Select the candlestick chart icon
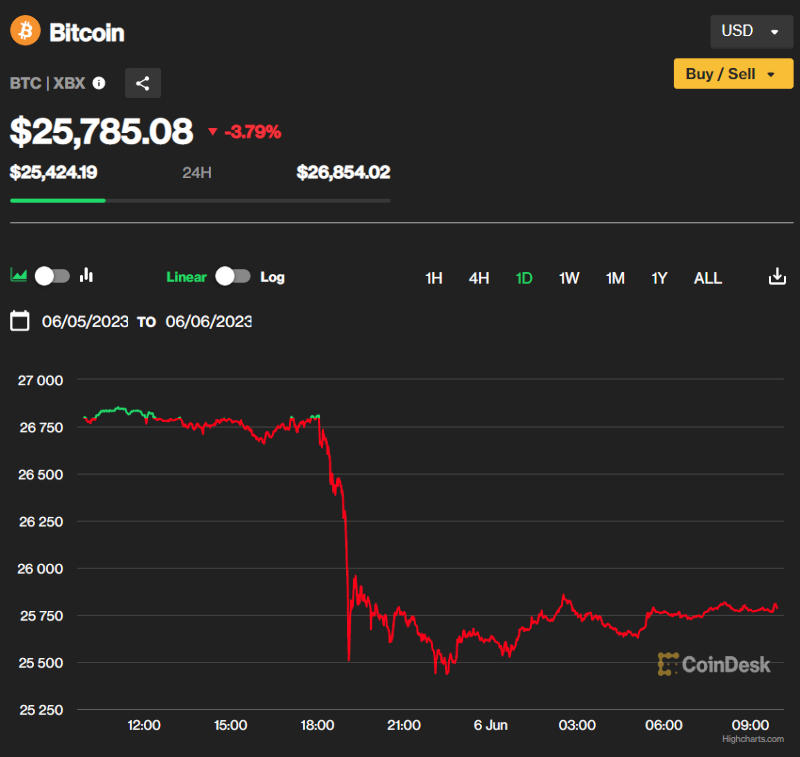Image resolution: width=800 pixels, height=757 pixels. tap(86, 275)
